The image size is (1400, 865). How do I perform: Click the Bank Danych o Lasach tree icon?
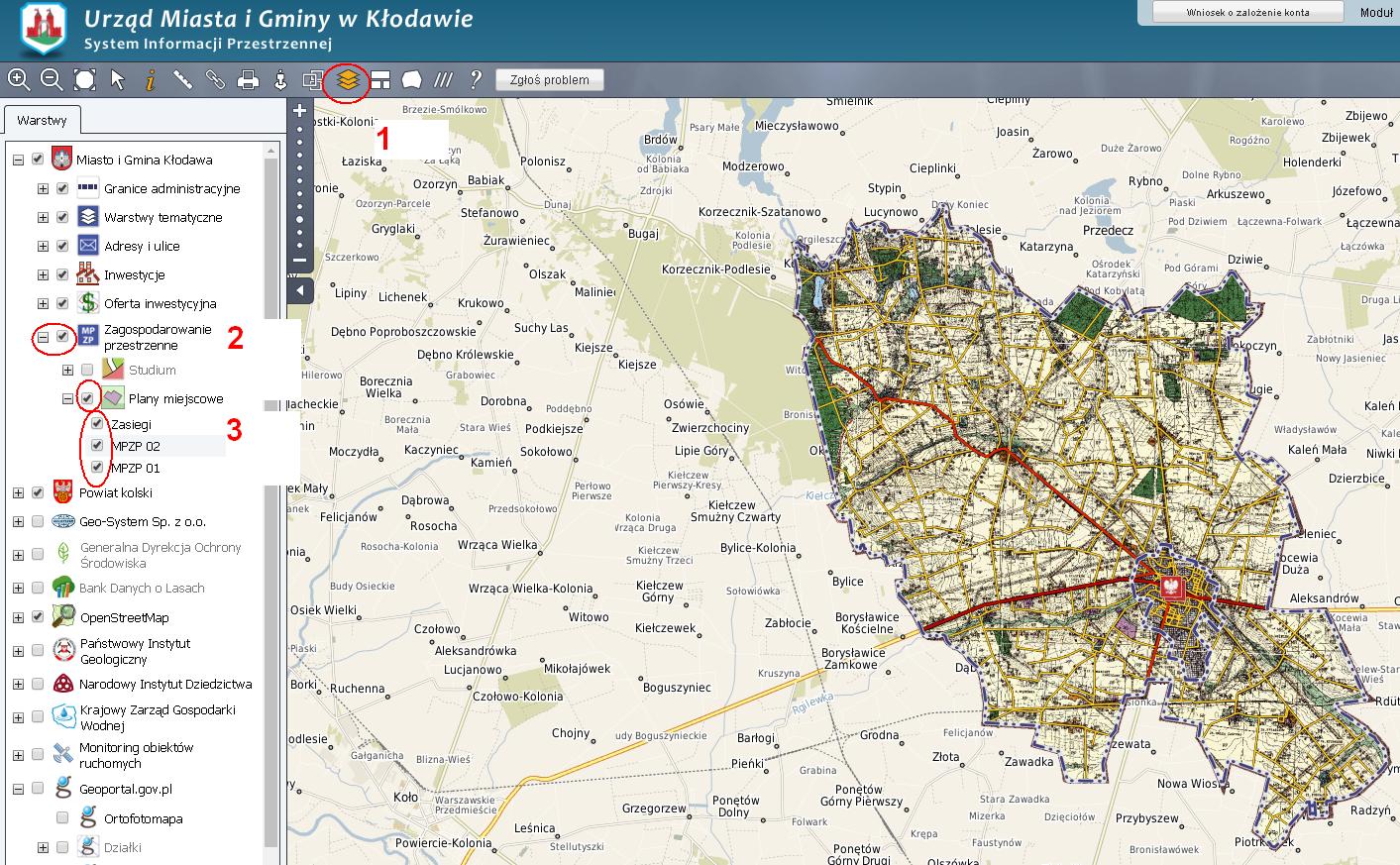click(63, 588)
